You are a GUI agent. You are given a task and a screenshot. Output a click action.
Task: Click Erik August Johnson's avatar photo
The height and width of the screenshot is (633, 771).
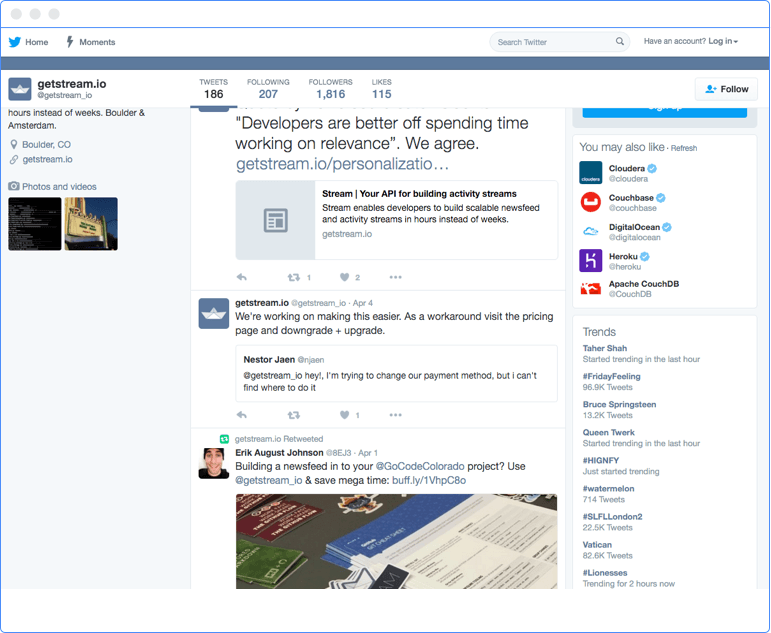tap(213, 463)
